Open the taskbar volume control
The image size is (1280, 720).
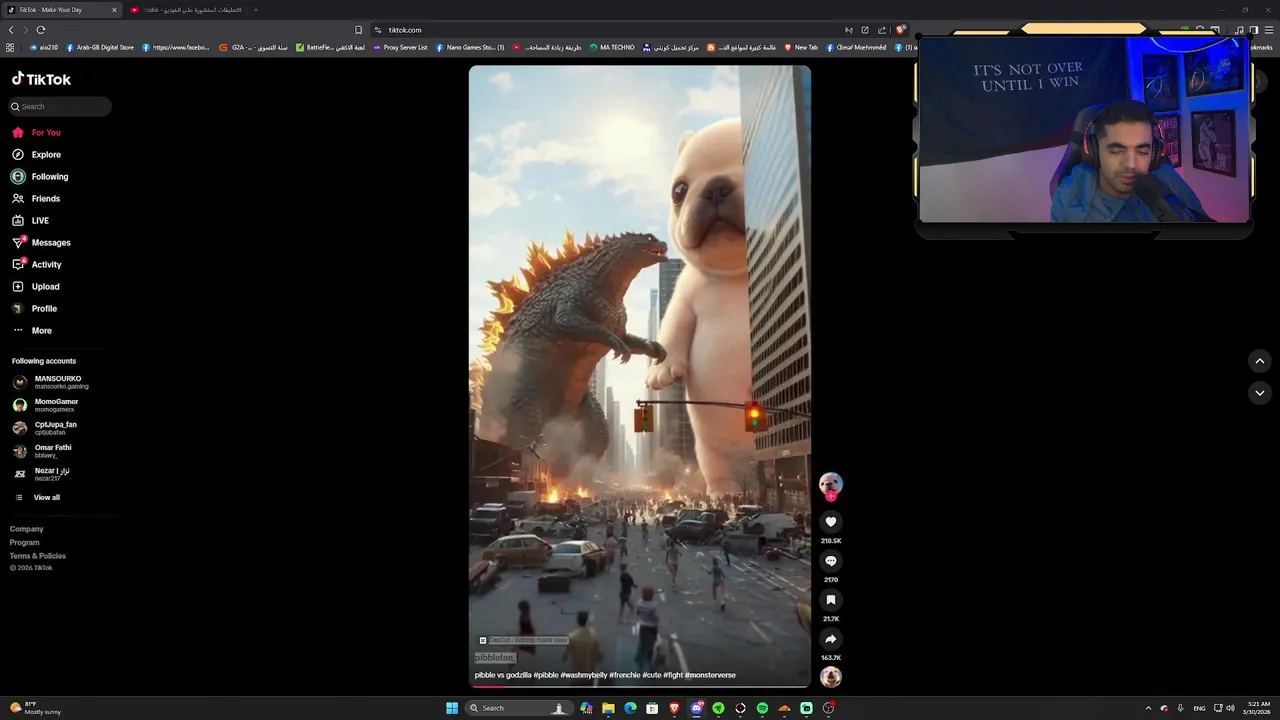pos(1230,708)
